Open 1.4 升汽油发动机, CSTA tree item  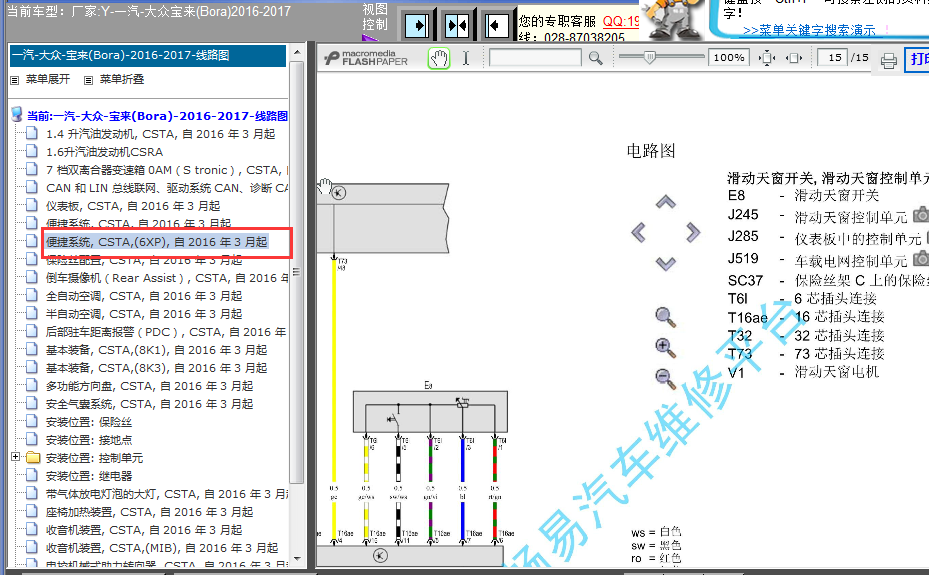coord(161,134)
